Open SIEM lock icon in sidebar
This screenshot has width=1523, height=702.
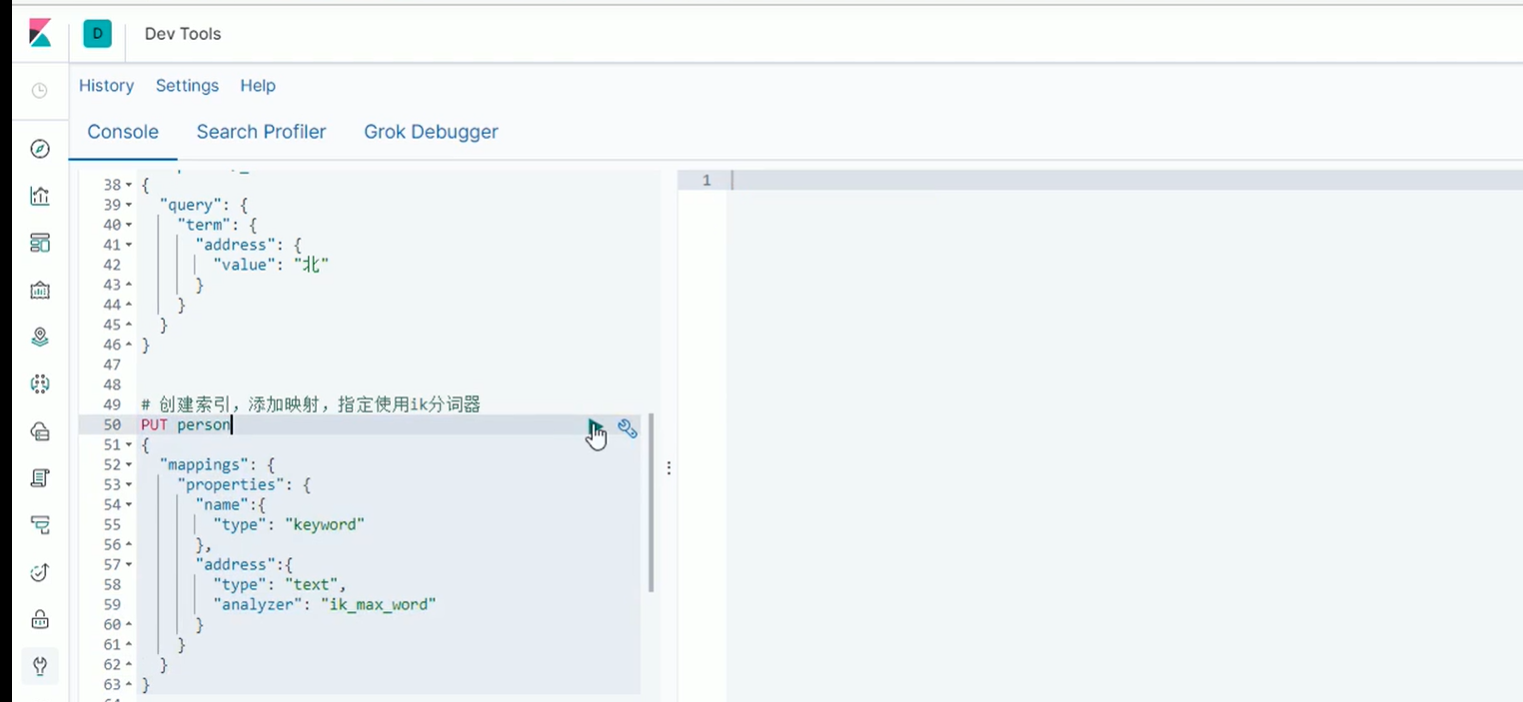[x=40, y=619]
